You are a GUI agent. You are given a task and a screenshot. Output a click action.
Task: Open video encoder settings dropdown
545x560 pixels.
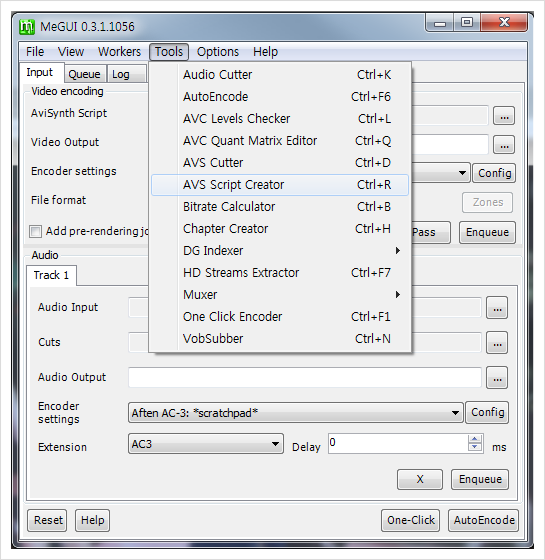(462, 173)
